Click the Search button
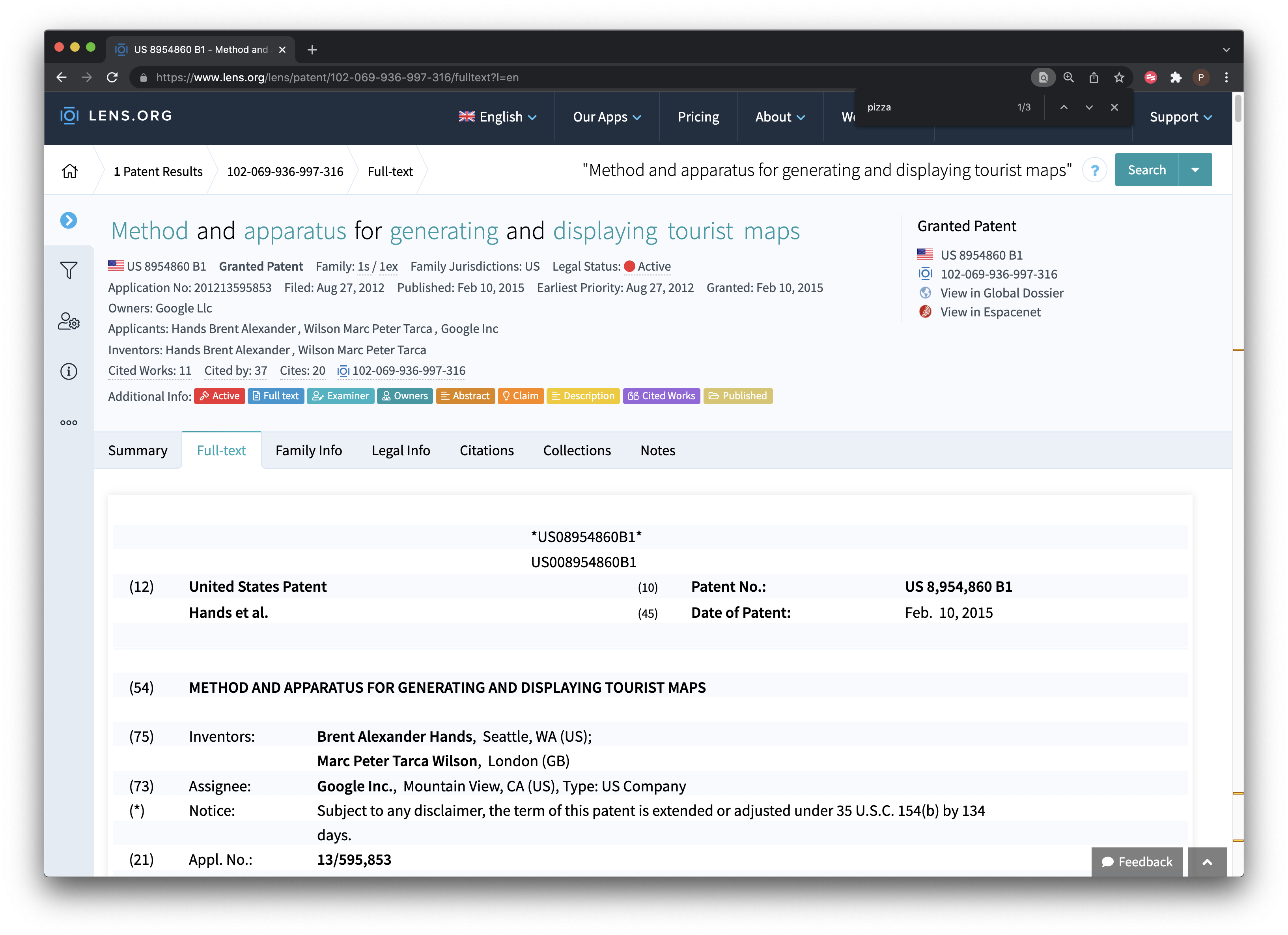Image resolution: width=1288 pixels, height=935 pixels. [x=1146, y=170]
